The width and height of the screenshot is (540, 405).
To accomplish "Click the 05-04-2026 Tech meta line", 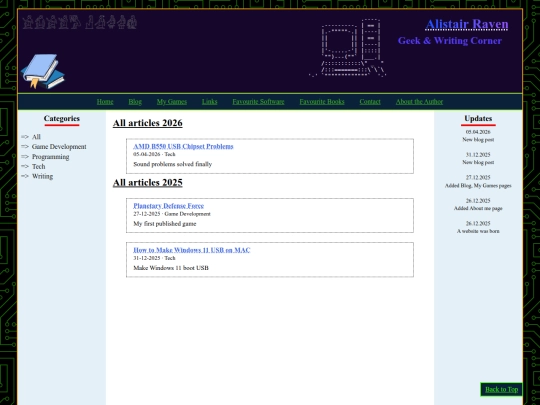I will point(154,154).
